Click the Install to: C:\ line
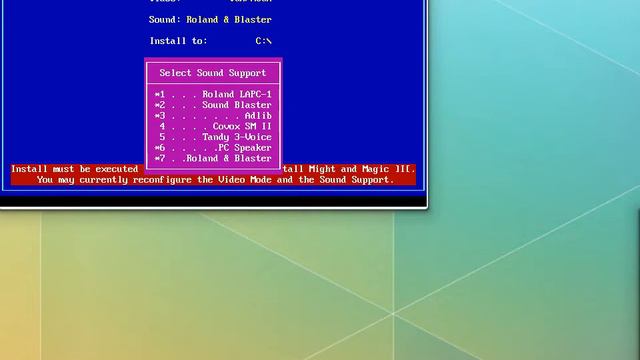Viewport: 640px width, 360px height. (x=210, y=41)
